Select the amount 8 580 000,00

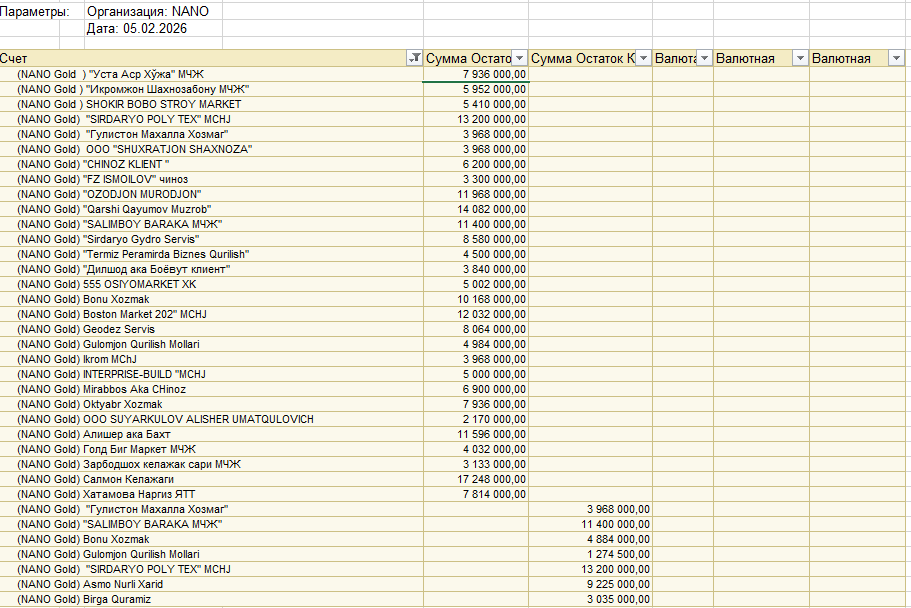point(476,239)
